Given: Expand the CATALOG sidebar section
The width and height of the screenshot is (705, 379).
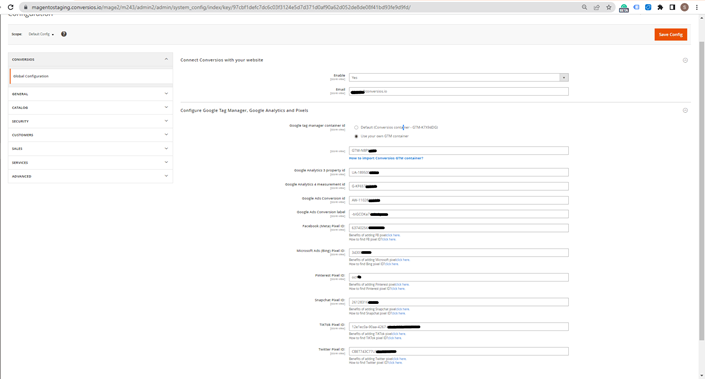Looking at the screenshot, I should click(x=90, y=107).
